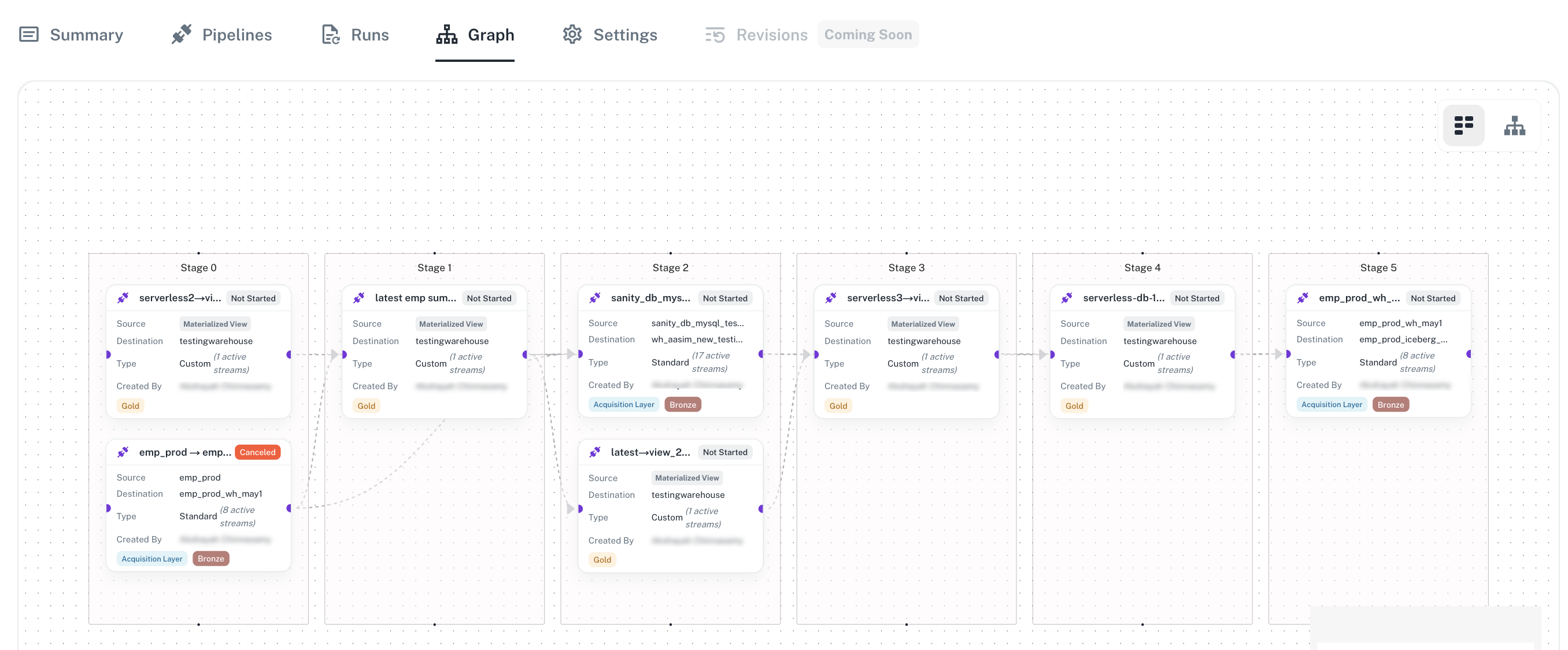1568x650 pixels.
Task: Click the Graph hierarchy icon
Action: [x=447, y=35]
